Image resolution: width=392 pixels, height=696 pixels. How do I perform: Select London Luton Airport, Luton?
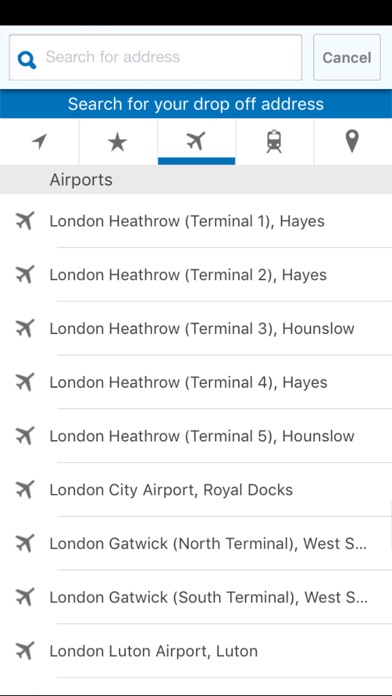[196, 651]
